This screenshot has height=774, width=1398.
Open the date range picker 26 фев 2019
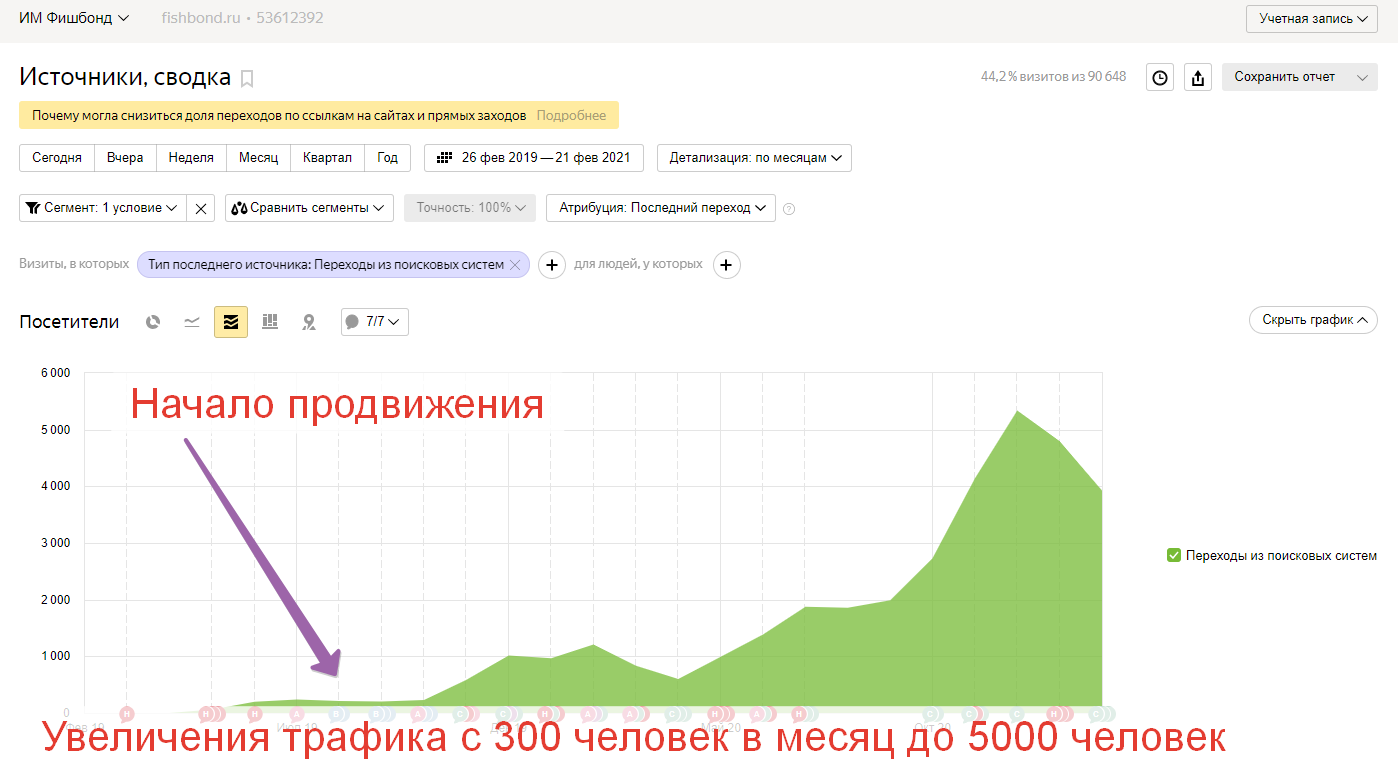click(x=534, y=158)
